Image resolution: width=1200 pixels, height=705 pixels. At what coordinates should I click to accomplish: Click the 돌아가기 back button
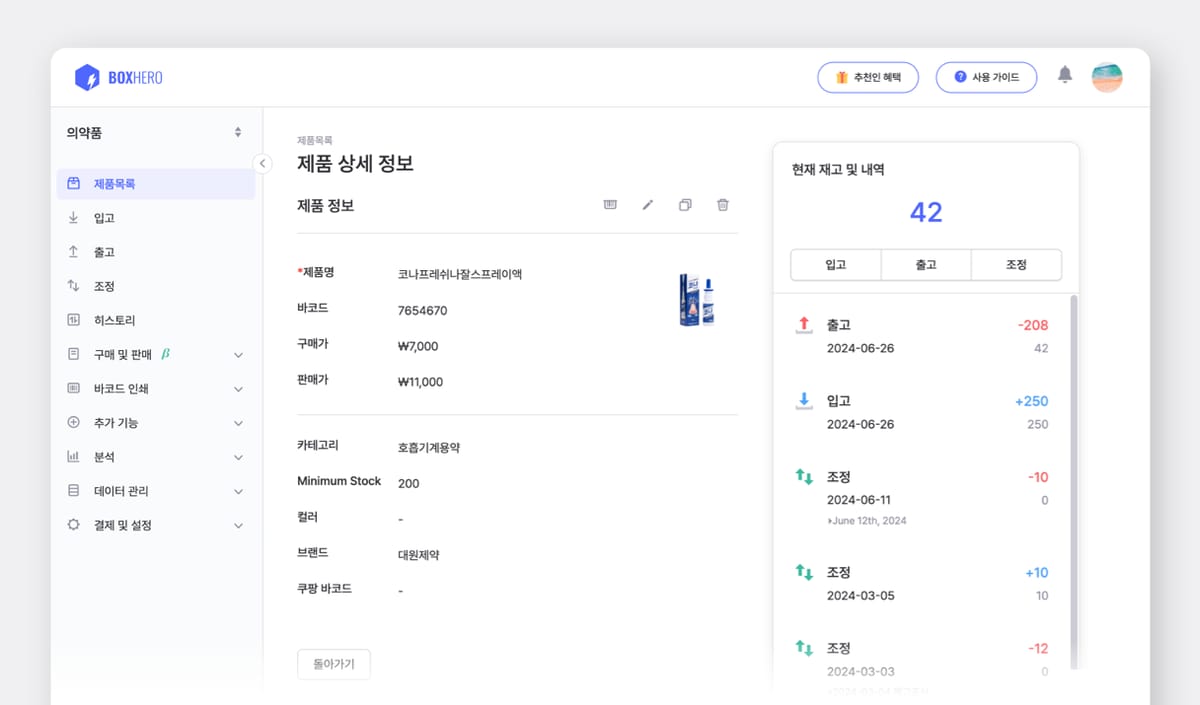point(333,663)
